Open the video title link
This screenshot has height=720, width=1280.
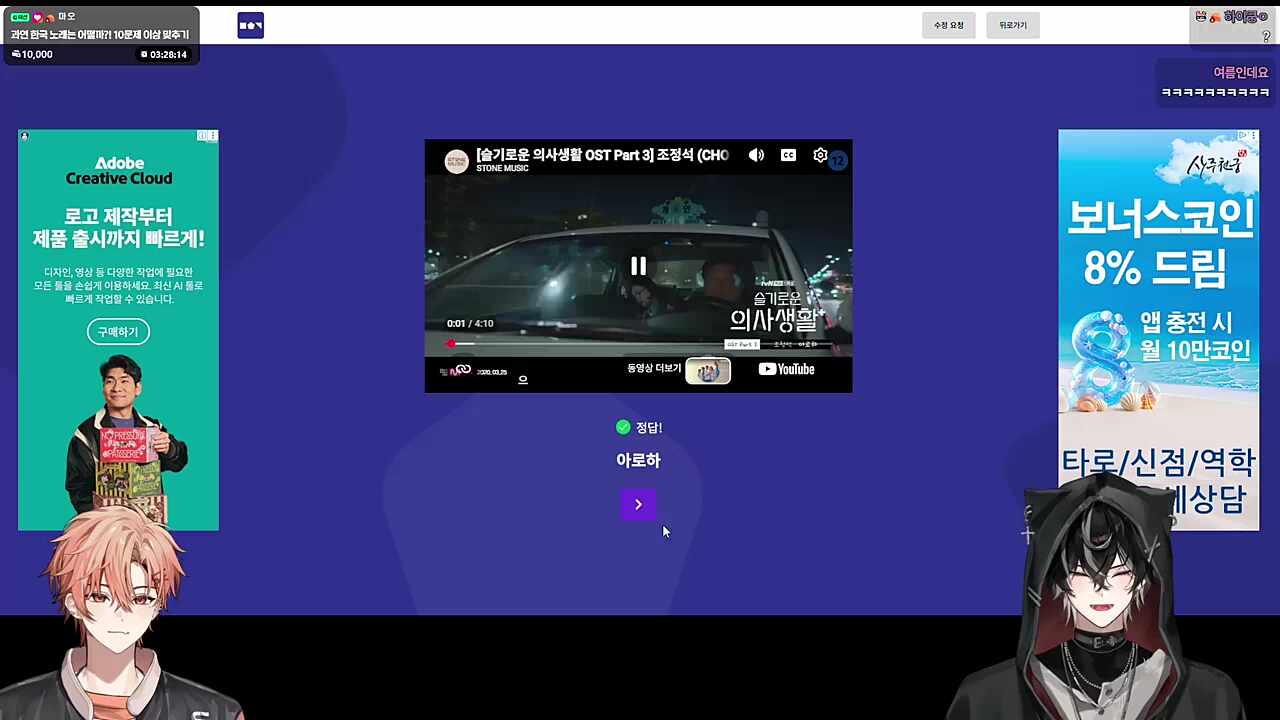[x=602, y=154]
